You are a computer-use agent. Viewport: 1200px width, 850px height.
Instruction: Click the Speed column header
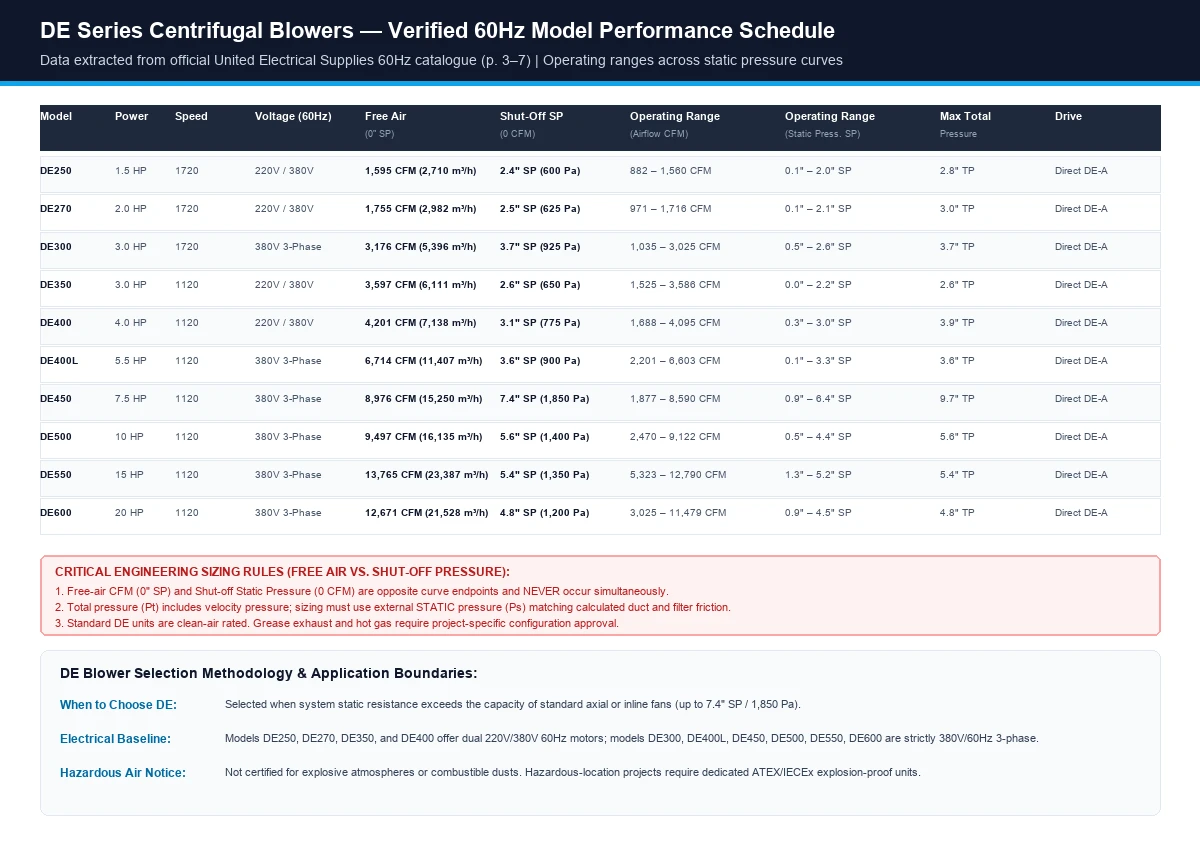click(191, 116)
